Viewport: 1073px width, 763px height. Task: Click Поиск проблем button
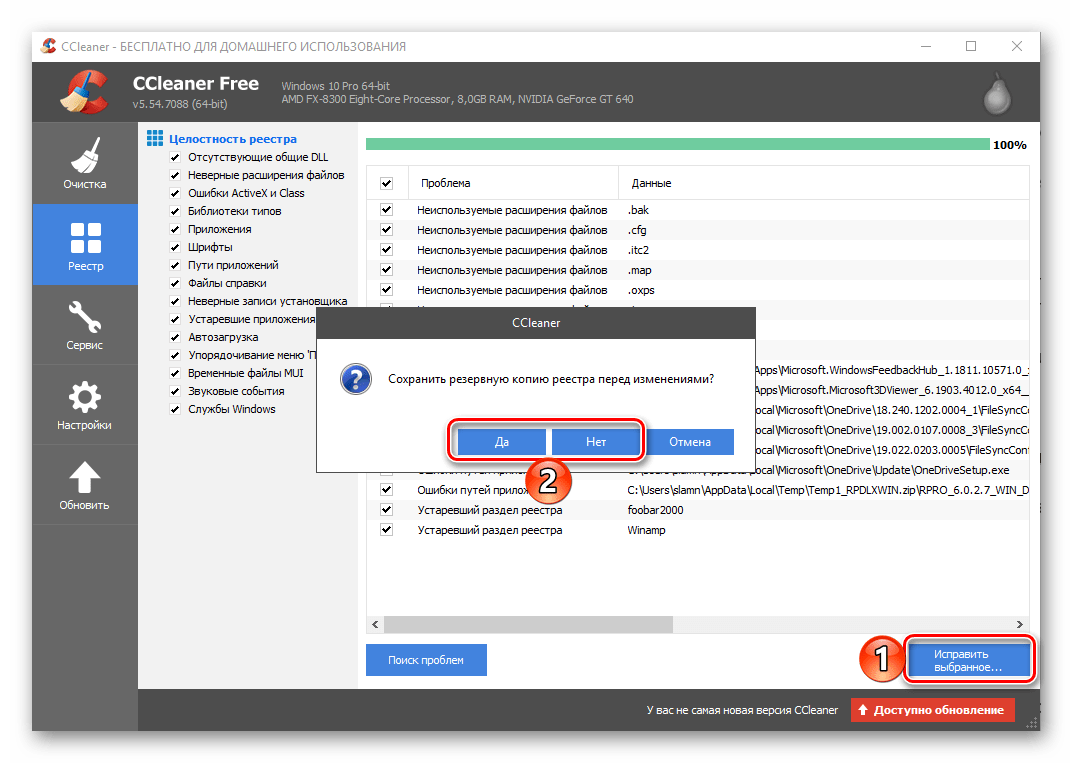coord(426,660)
